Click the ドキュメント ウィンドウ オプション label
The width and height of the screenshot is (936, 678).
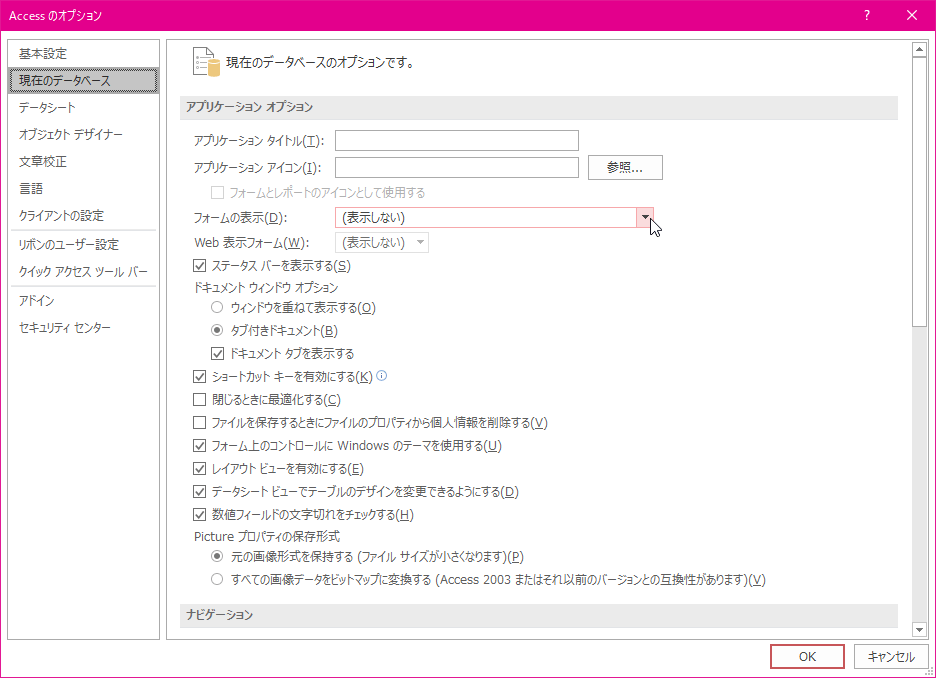pyautogui.click(x=266, y=287)
